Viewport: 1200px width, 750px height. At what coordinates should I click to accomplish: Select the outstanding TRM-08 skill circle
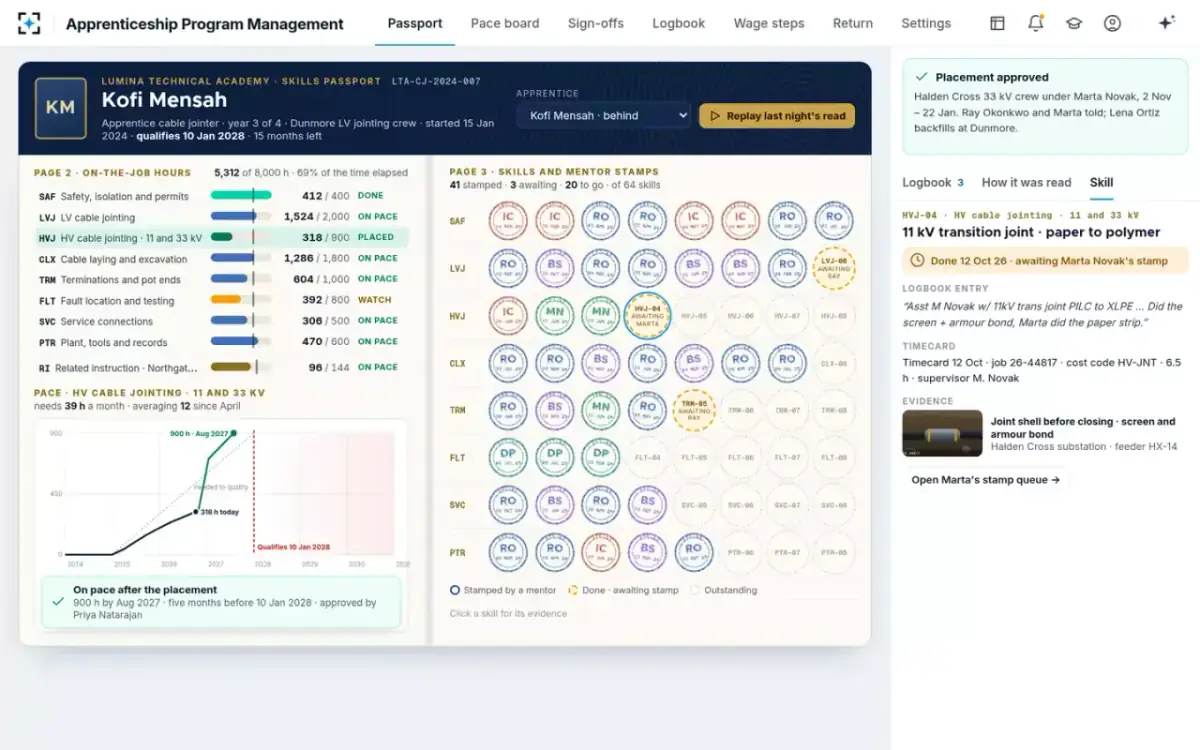pyautogui.click(x=834, y=410)
